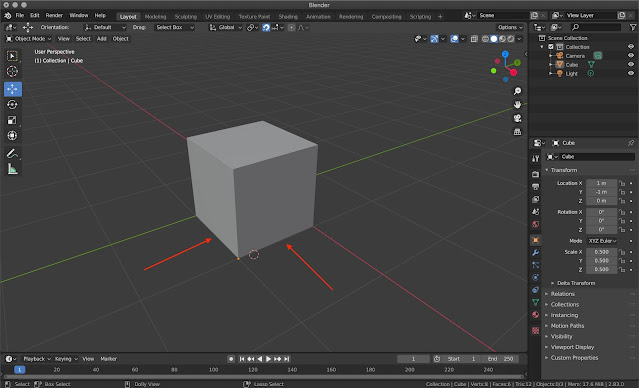Click the navigation gizmo Z axis
Image resolution: width=639 pixels, height=388 pixels.
pyautogui.click(x=505, y=54)
